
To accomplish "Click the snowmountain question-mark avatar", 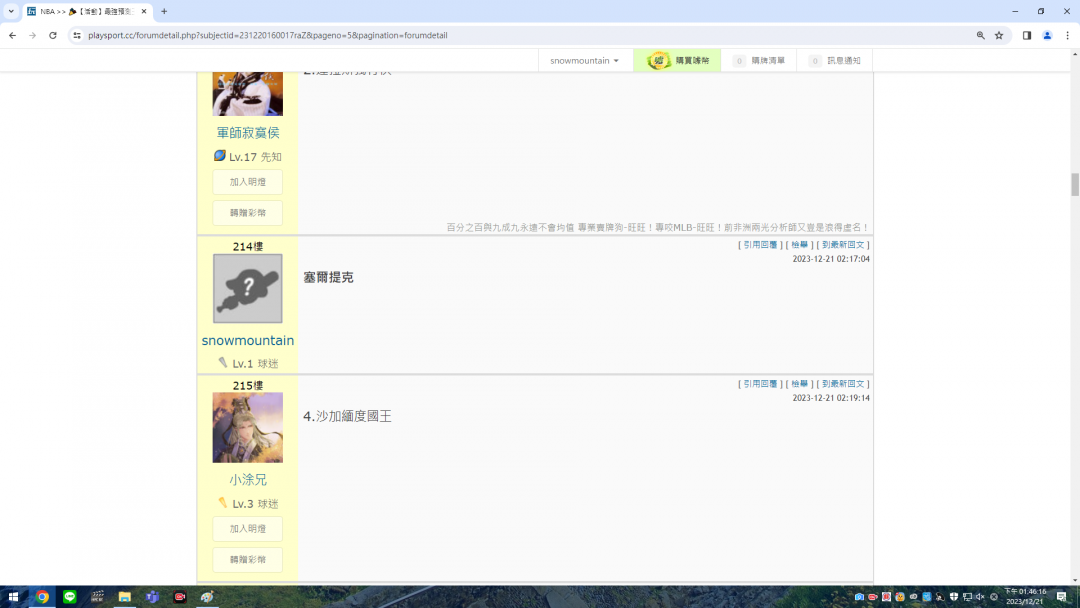I will click(247, 289).
